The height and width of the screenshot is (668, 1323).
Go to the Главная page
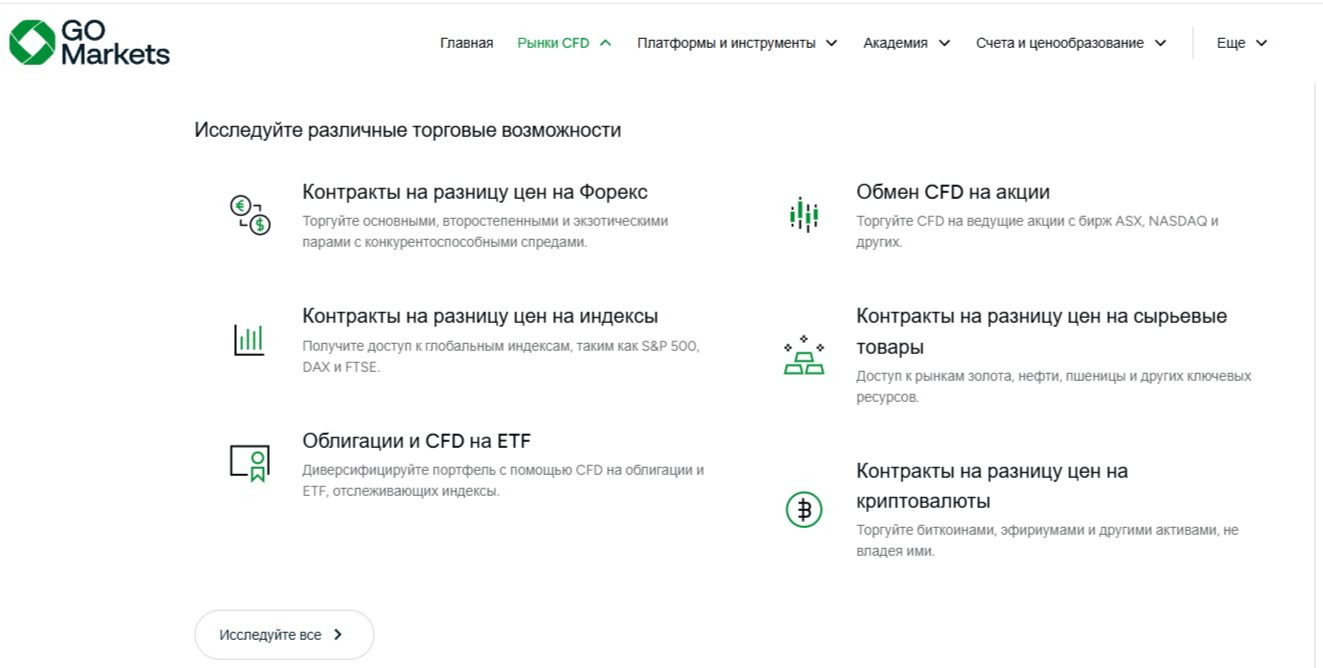466,43
